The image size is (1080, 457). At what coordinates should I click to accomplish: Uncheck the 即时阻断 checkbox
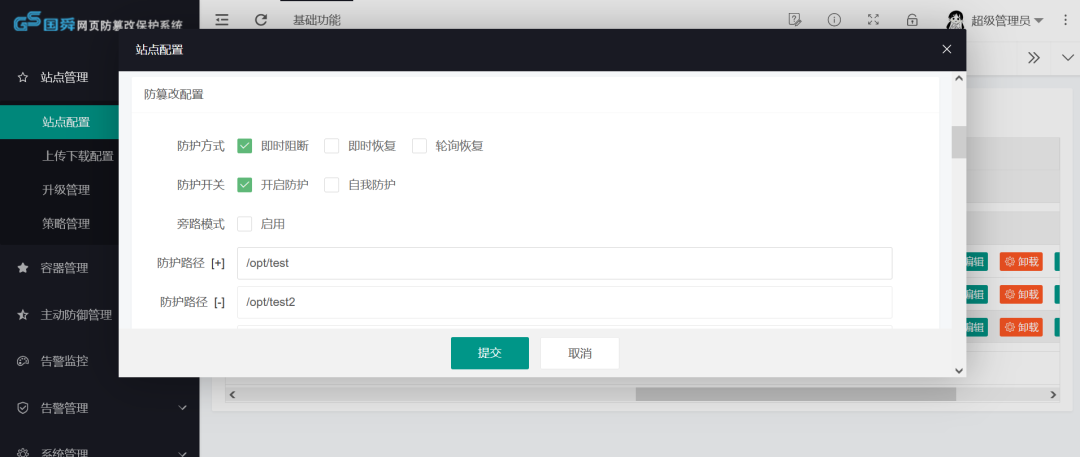tap(244, 146)
